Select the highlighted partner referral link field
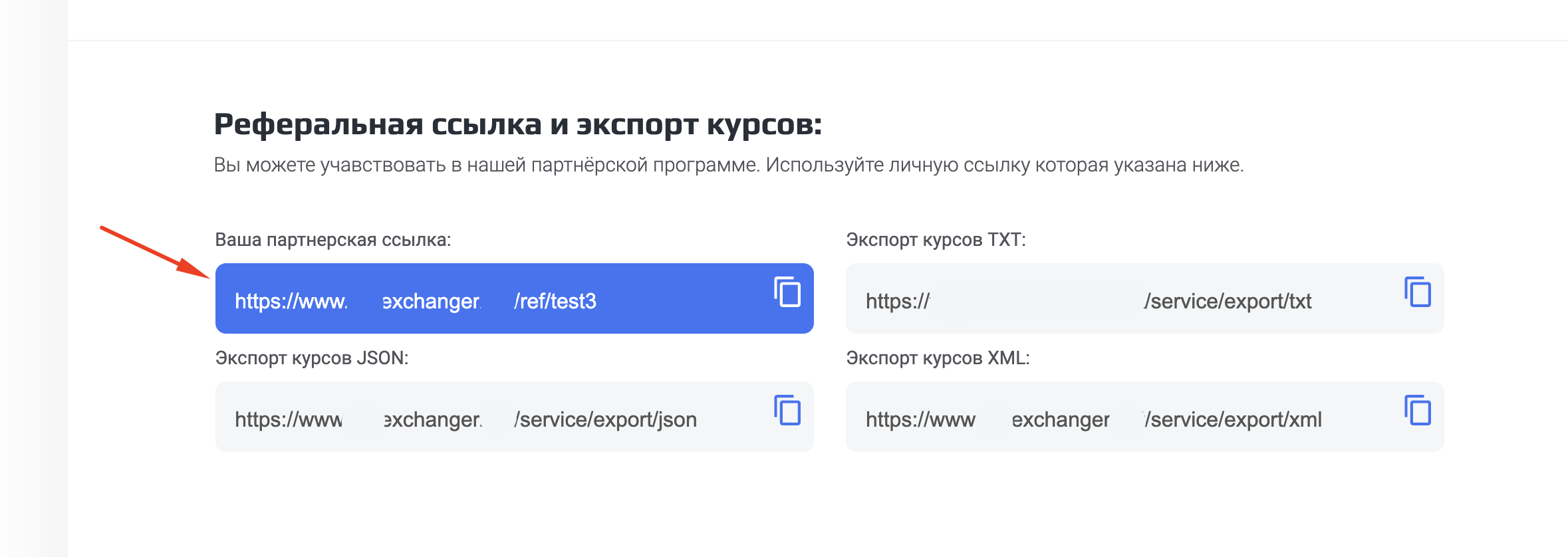Image resolution: width=1568 pixels, height=557 pixels. (x=465, y=299)
